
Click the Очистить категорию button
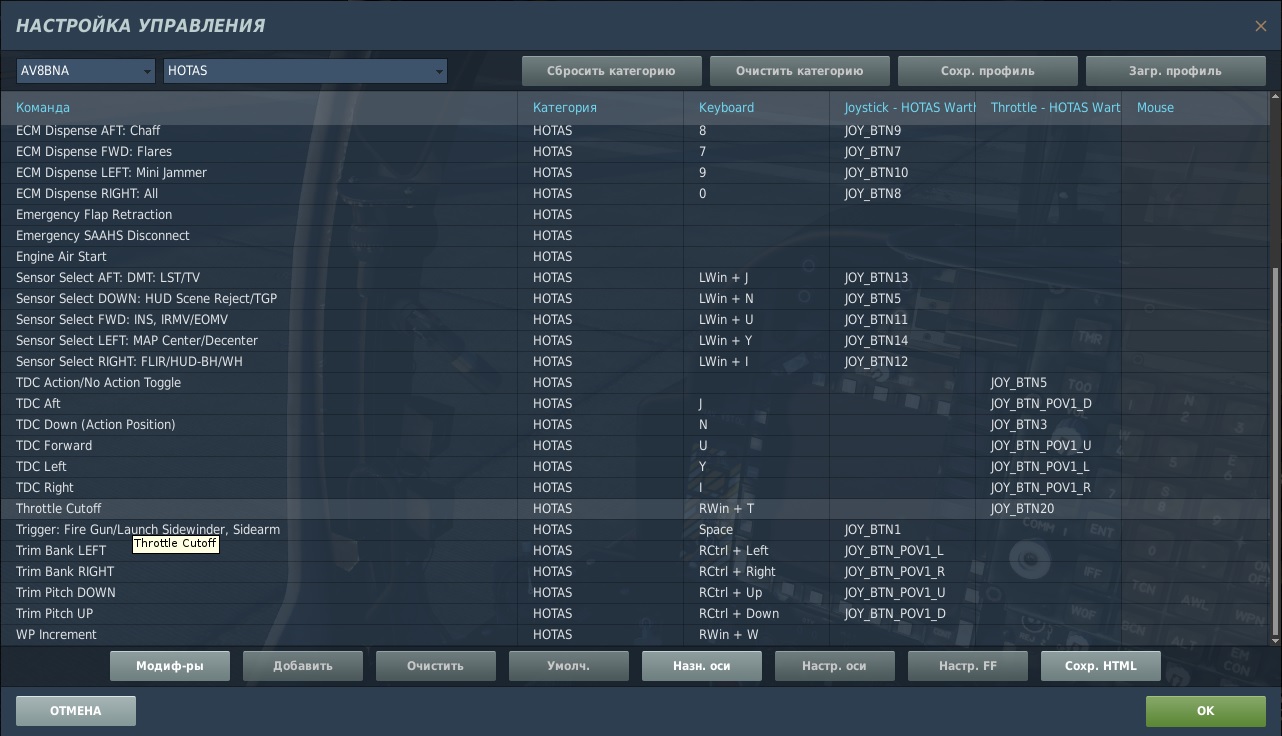(x=799, y=71)
